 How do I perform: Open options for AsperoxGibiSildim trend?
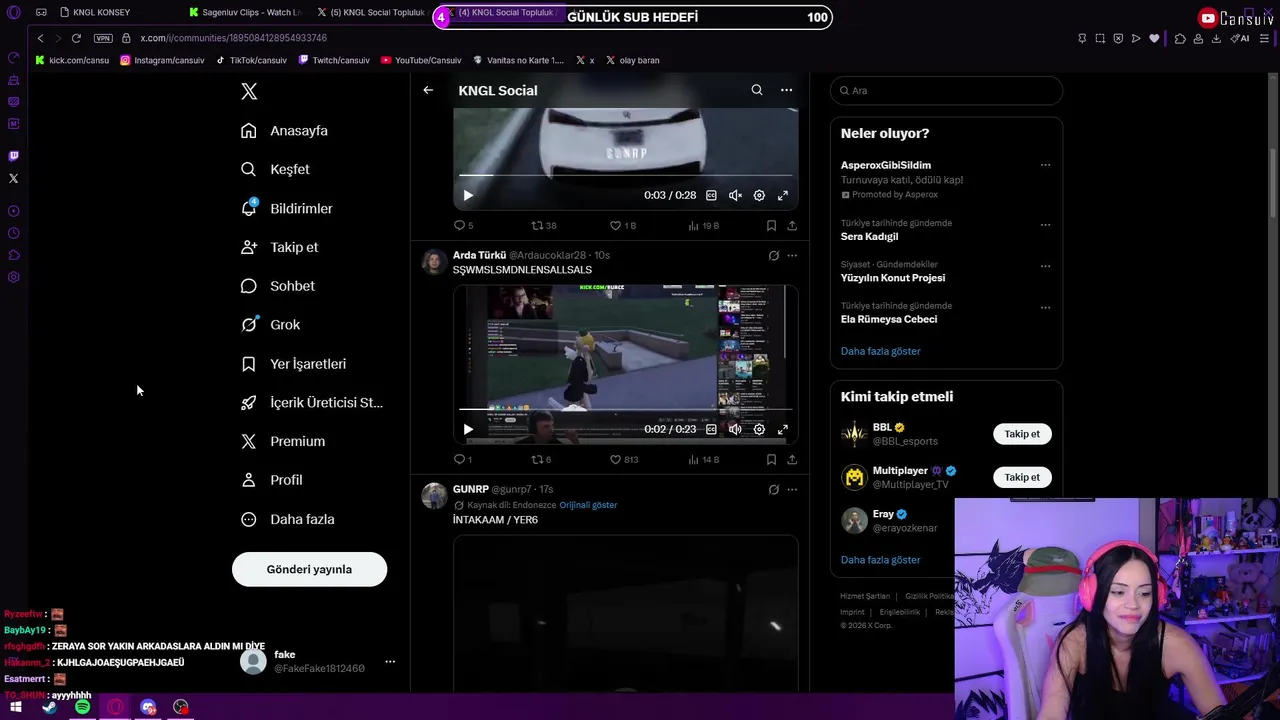[x=1045, y=165]
